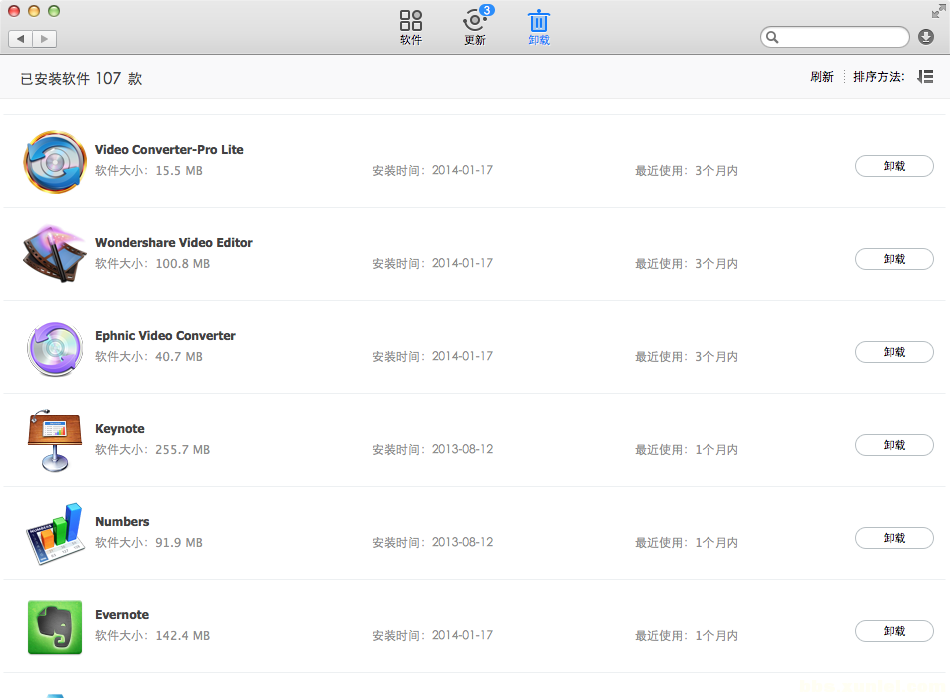Screen dimensions: 950x698
Task: Click the search input field
Action: [835, 37]
